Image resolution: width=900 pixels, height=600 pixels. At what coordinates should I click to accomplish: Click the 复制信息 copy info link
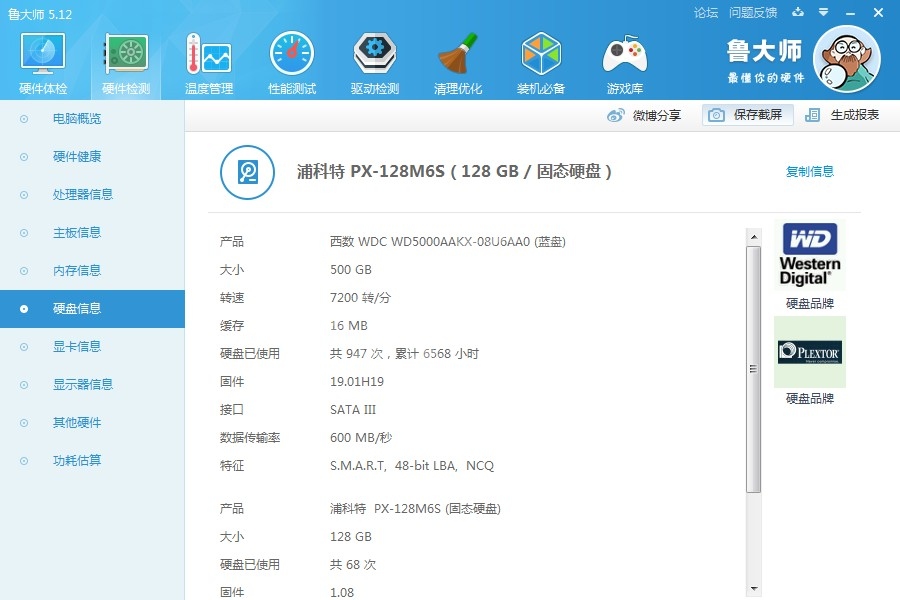click(x=809, y=172)
